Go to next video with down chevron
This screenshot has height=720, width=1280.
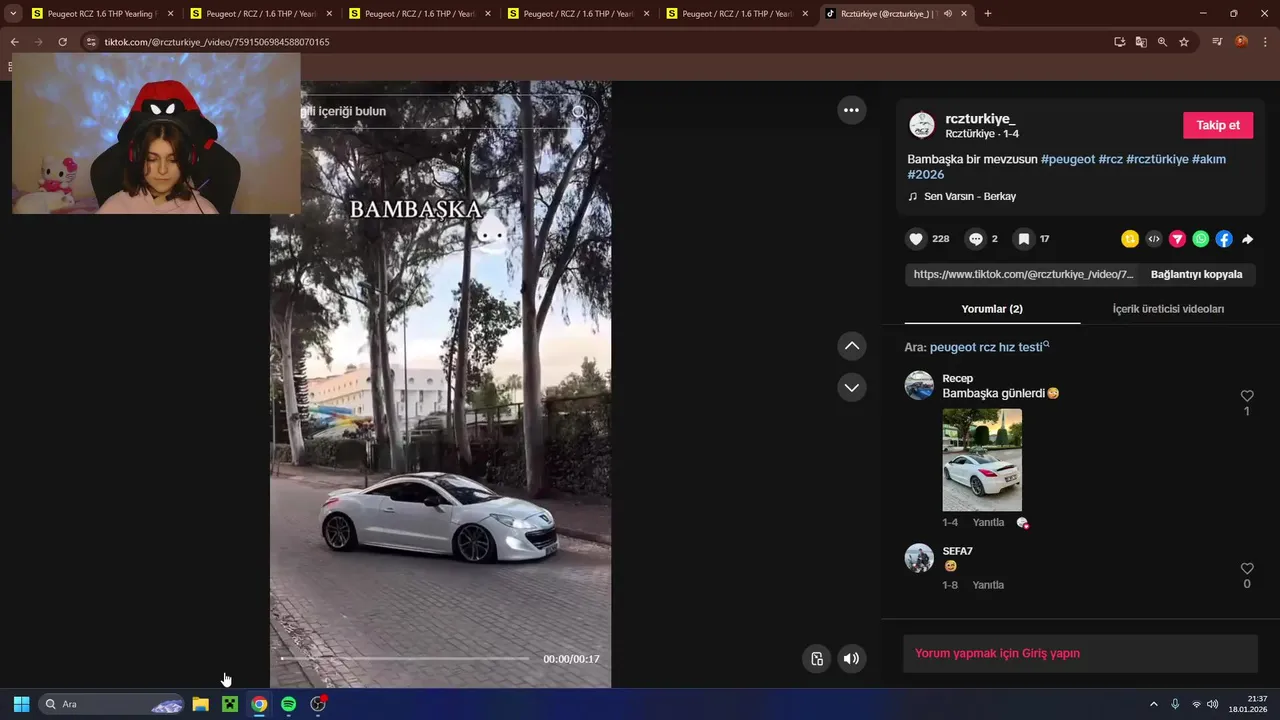[851, 387]
